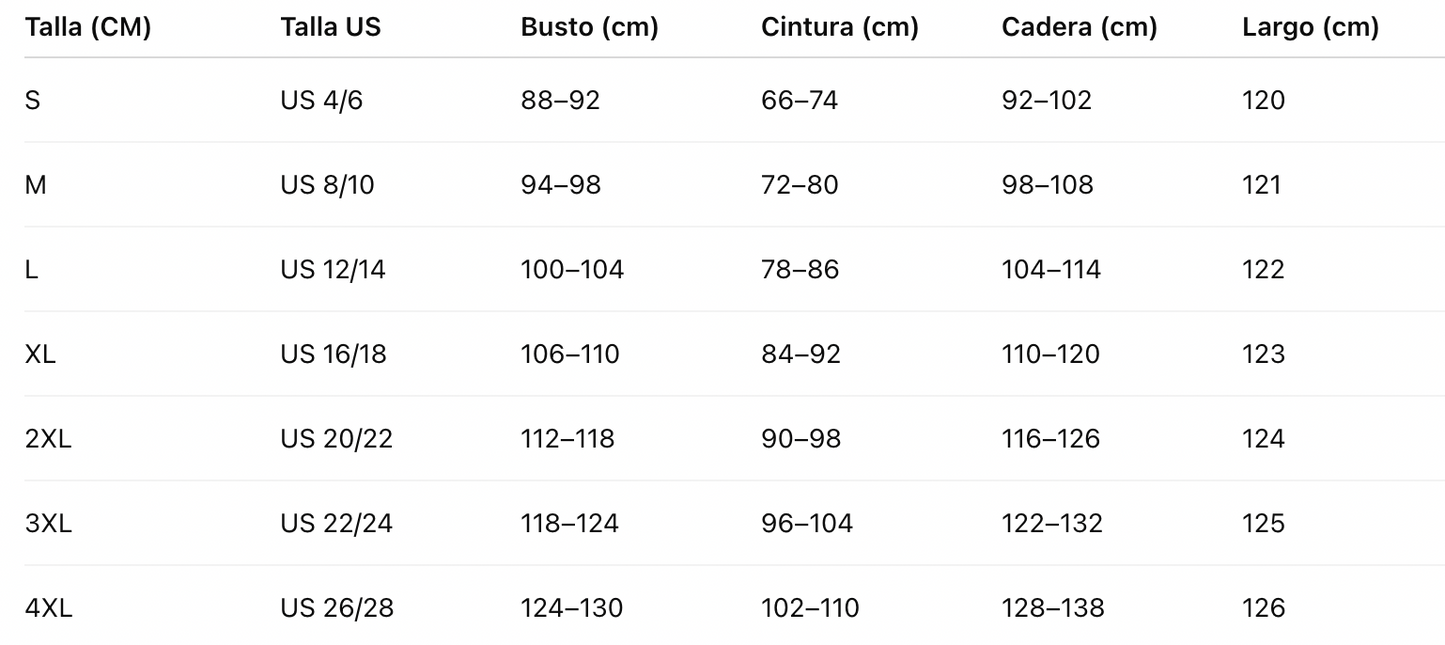Click the XL size cell
Screen dimensions: 1445x645
(x=40, y=354)
